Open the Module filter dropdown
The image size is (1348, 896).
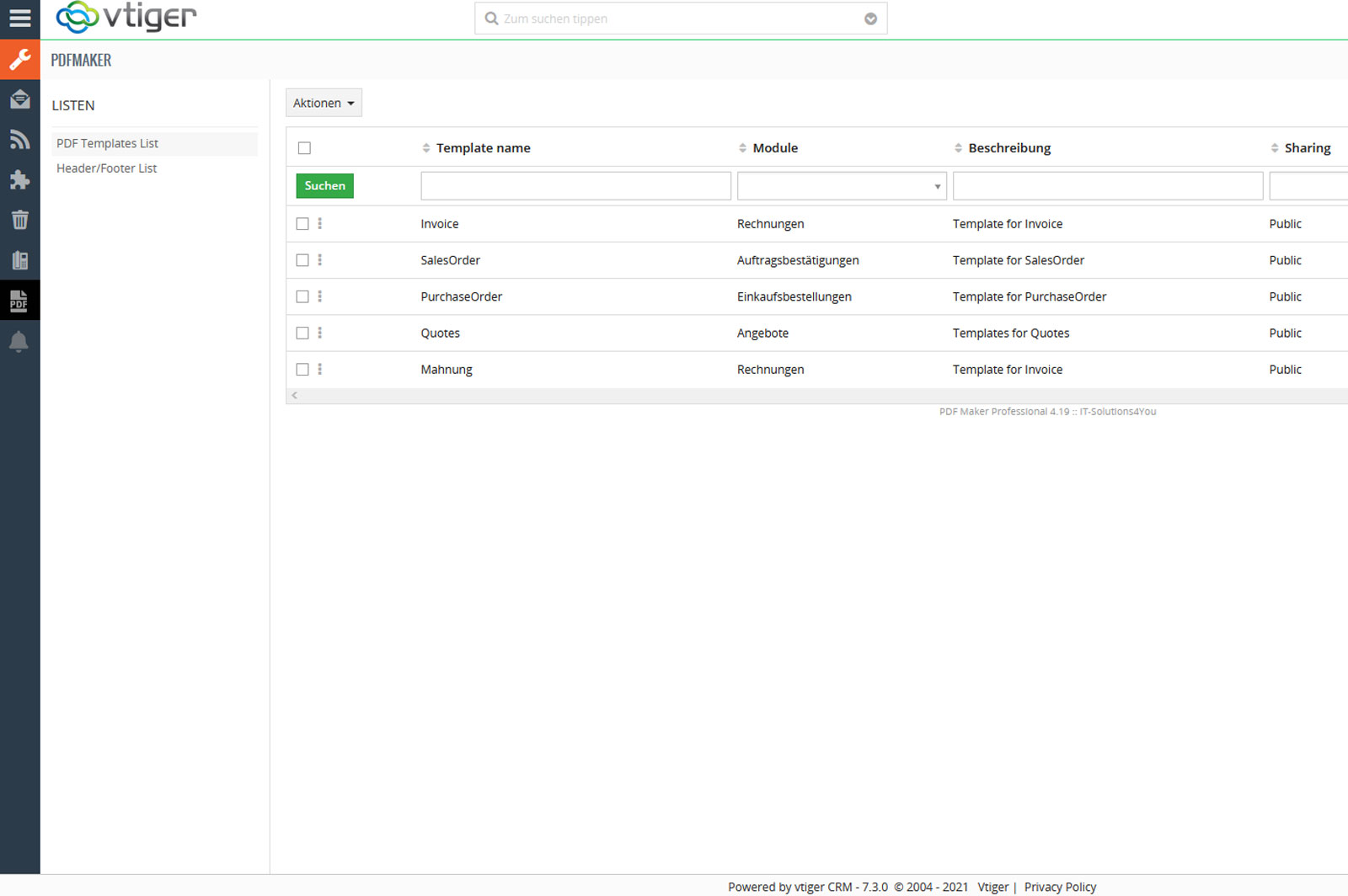[842, 185]
